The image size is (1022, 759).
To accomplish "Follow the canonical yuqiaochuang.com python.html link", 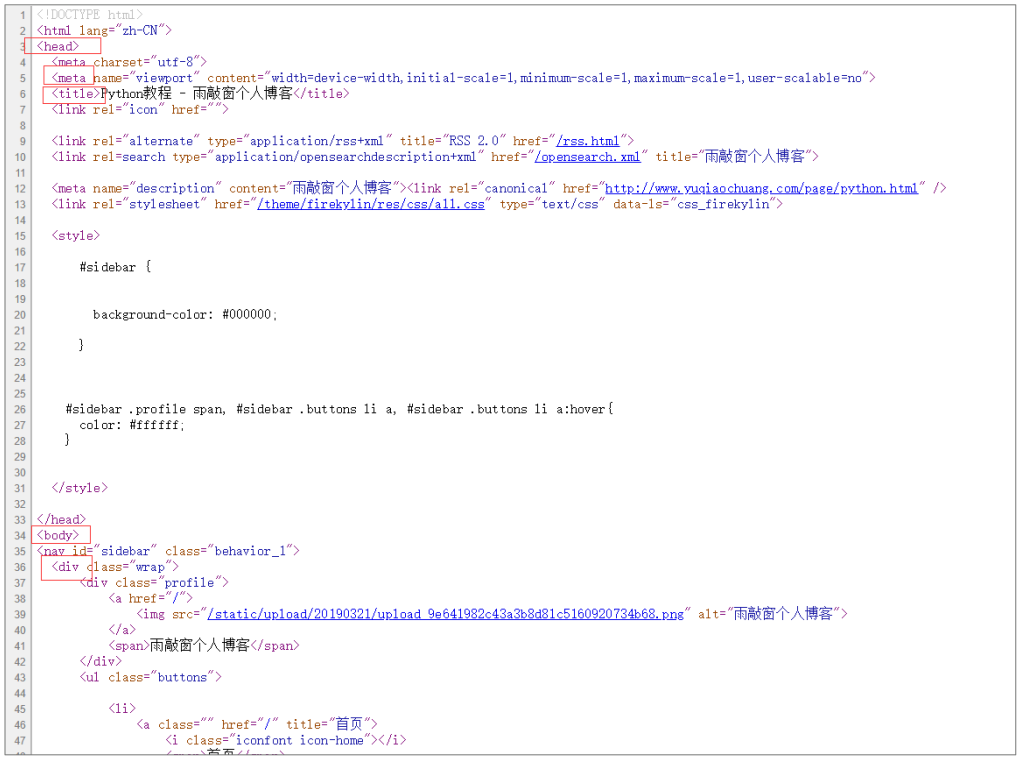I will (761, 188).
